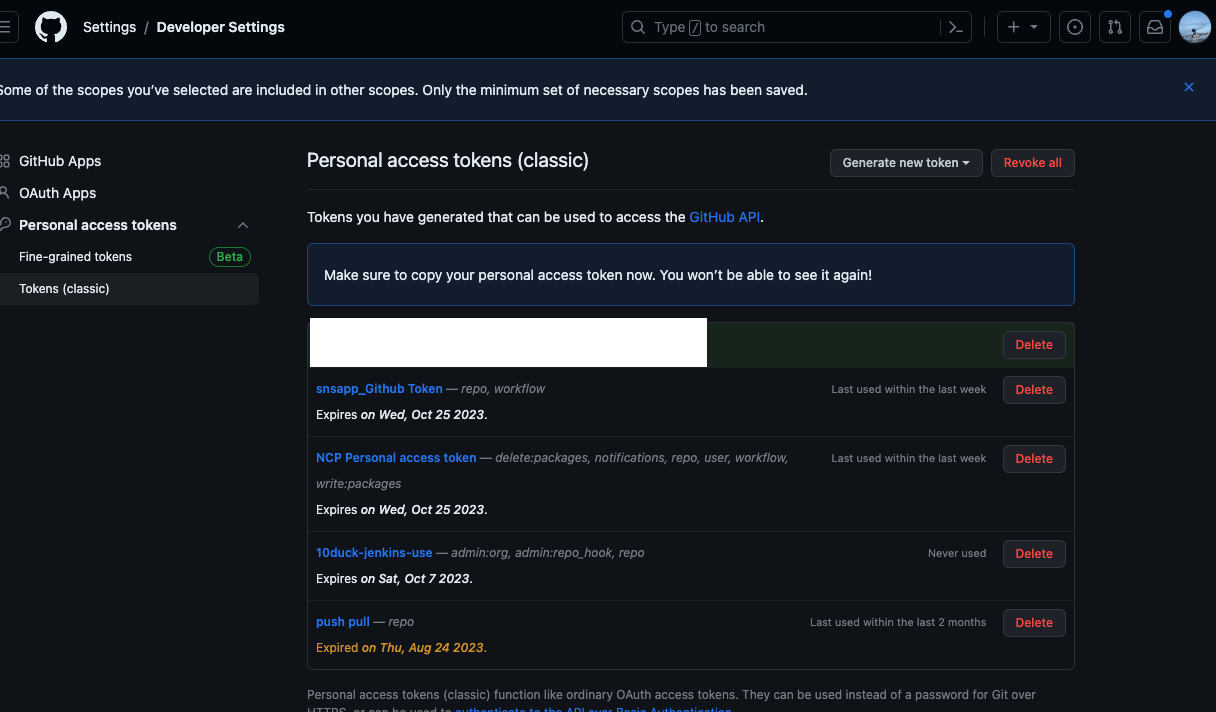Click the Revoke all button
The height and width of the screenshot is (712, 1216).
point(1033,163)
